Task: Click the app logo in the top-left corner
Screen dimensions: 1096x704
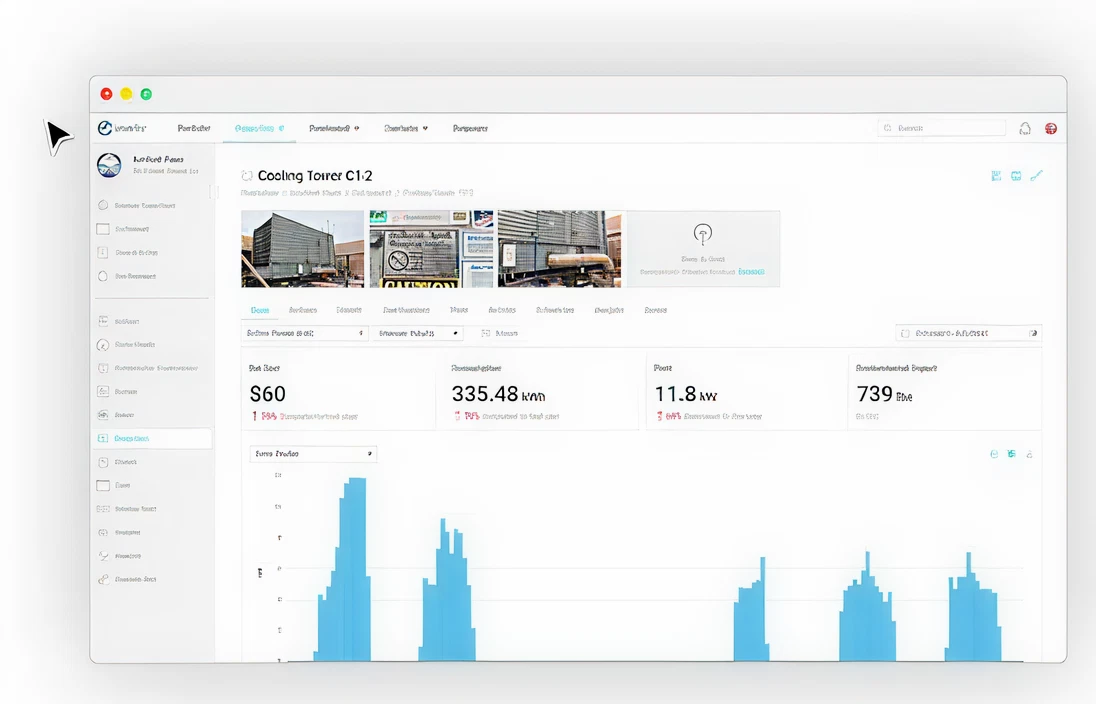Action: pyautogui.click(x=104, y=128)
